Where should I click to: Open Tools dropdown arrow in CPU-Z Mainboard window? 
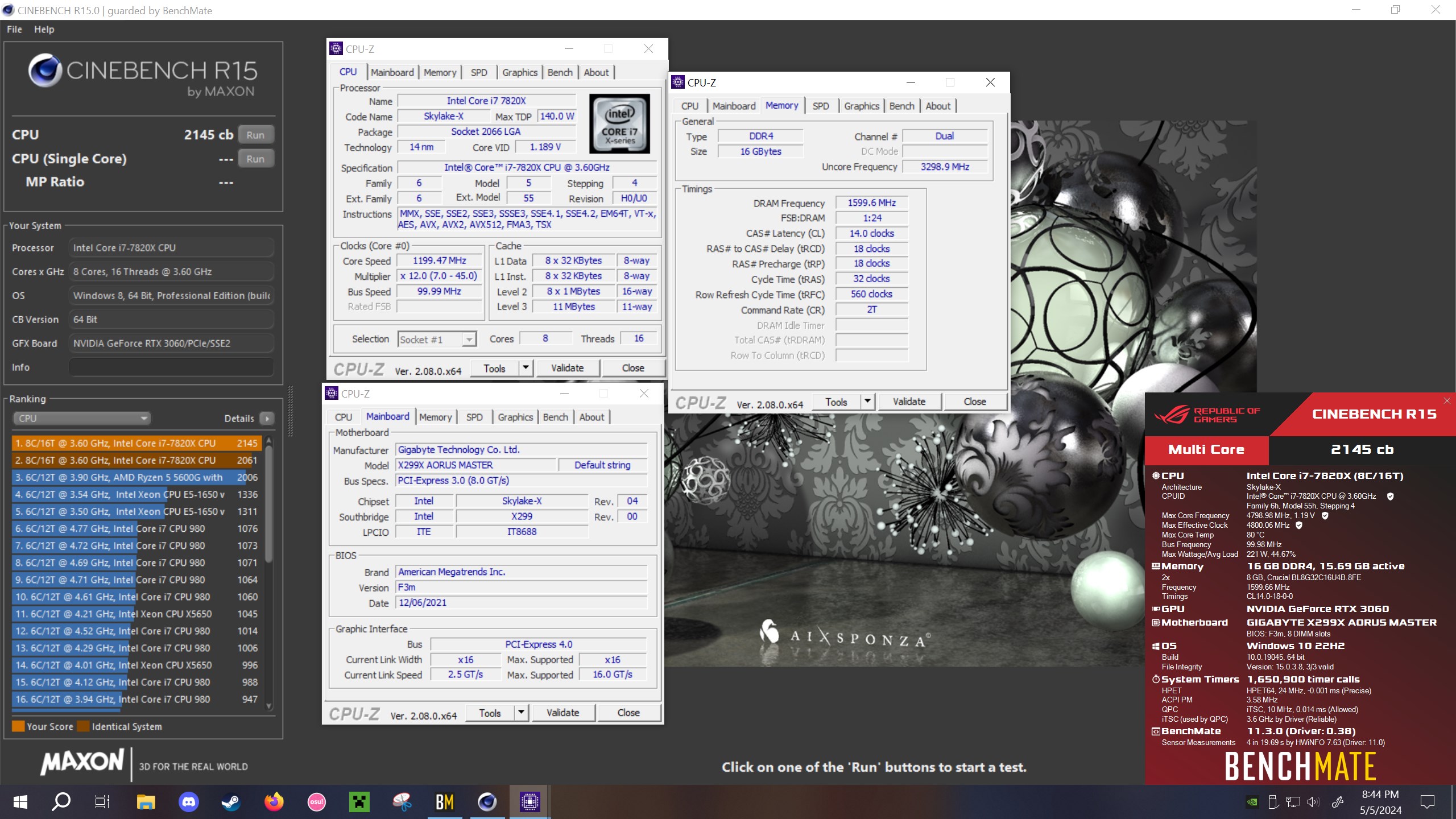tap(521, 713)
